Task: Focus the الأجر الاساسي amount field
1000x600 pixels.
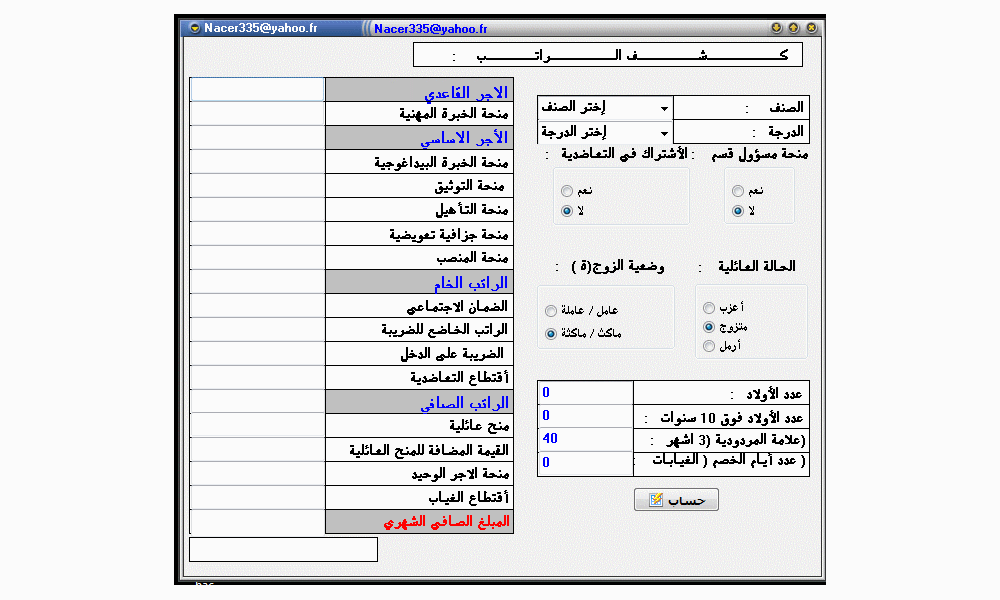Action: [x=257, y=138]
